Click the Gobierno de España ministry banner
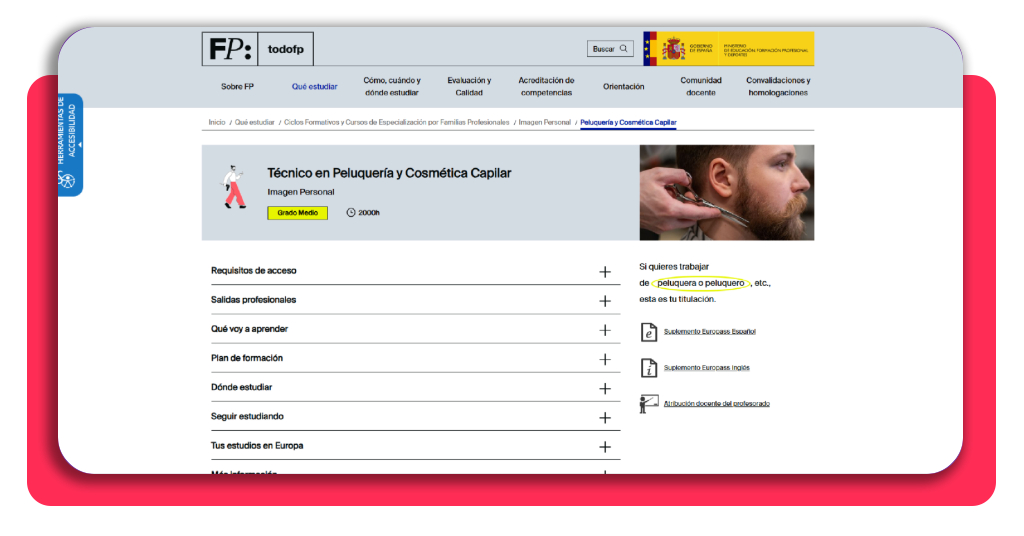The height and width of the screenshot is (536, 1024). pyautogui.click(x=728, y=49)
